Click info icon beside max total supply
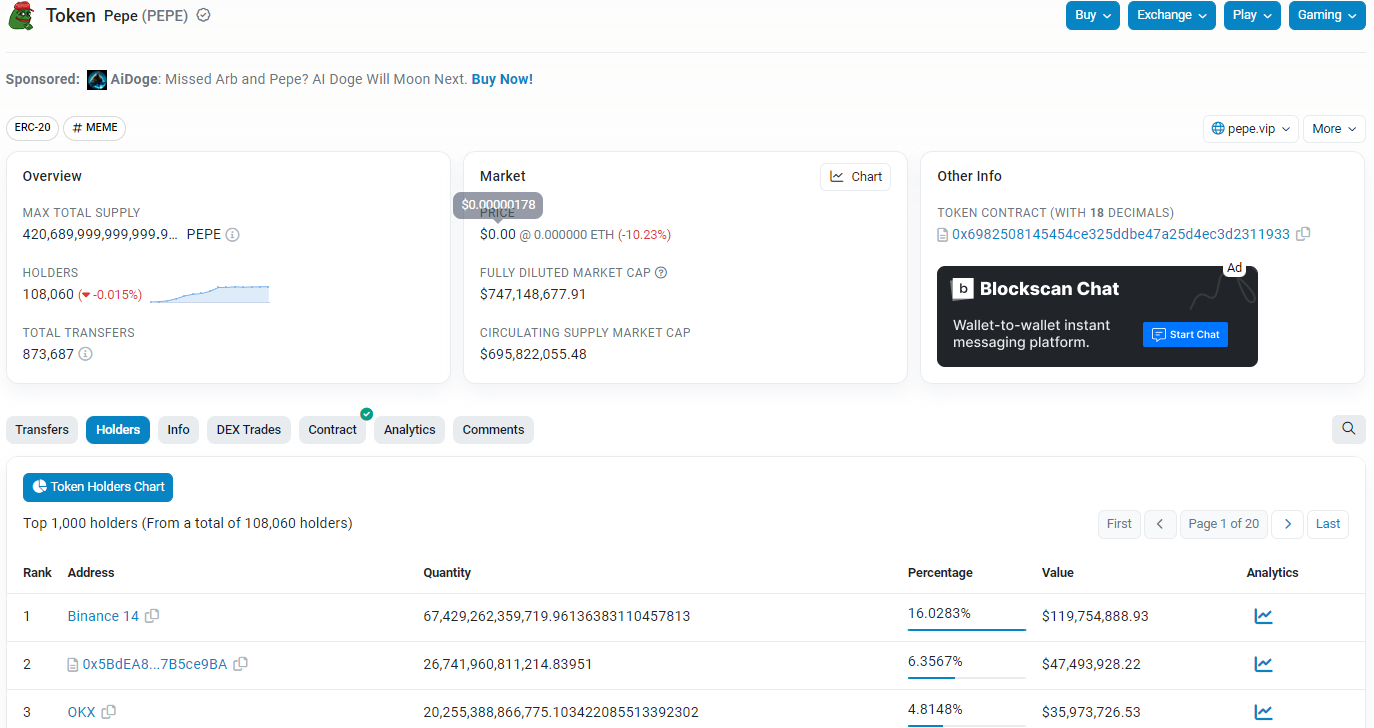Image resolution: width=1374 pixels, height=728 pixels. (x=232, y=235)
